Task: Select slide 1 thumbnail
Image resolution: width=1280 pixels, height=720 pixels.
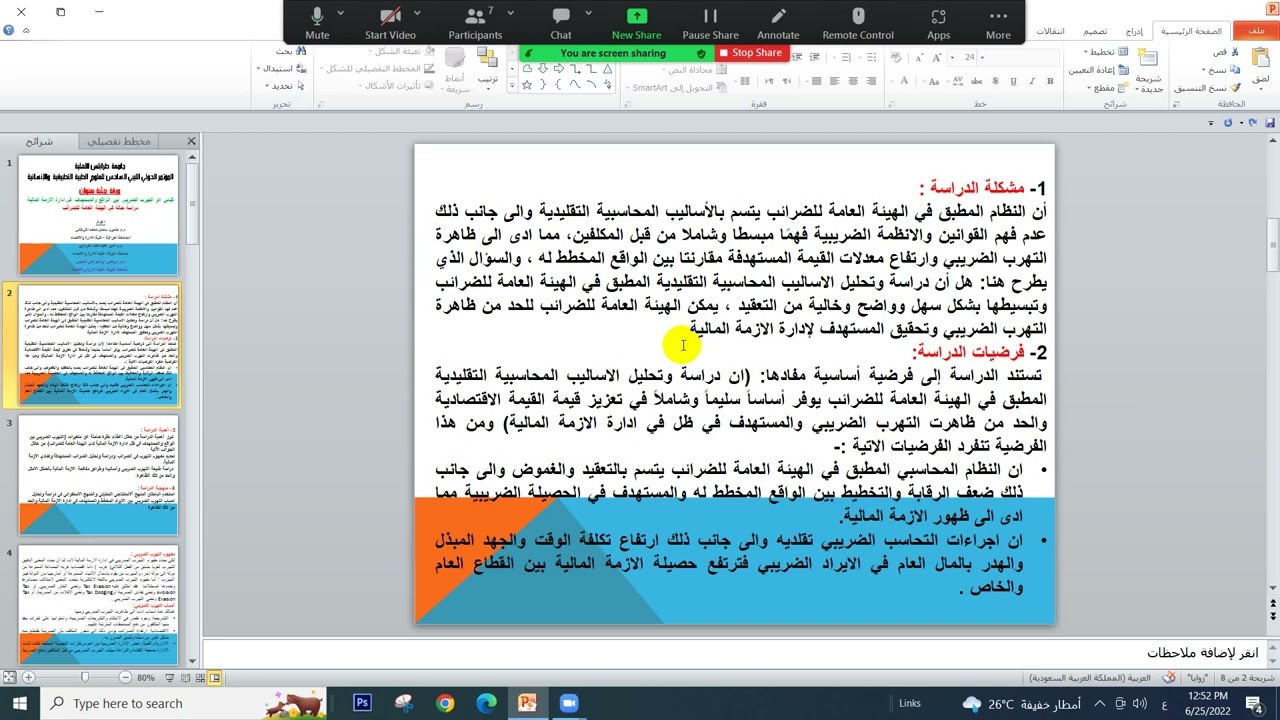Action: tap(98, 215)
